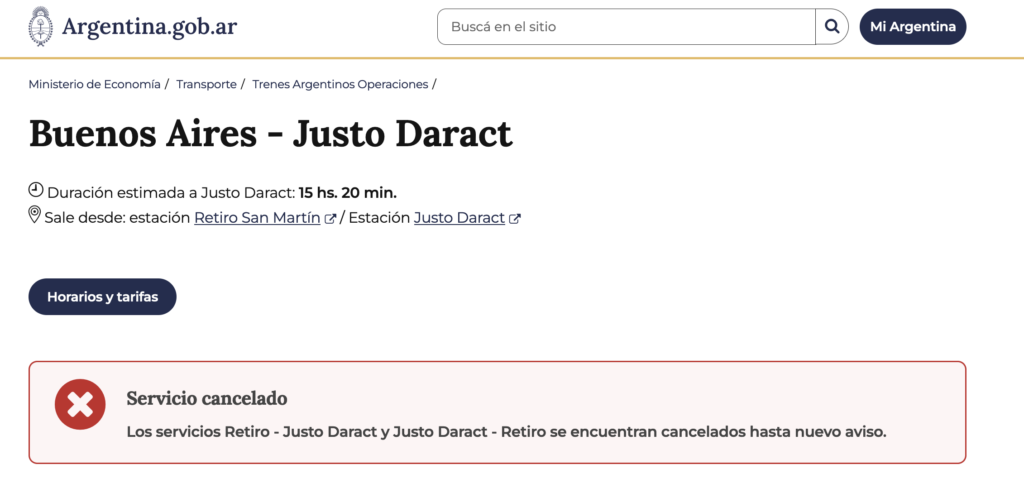
Task: Go to Trenes Argentinos Operaciones breadcrumb
Action: tap(340, 84)
